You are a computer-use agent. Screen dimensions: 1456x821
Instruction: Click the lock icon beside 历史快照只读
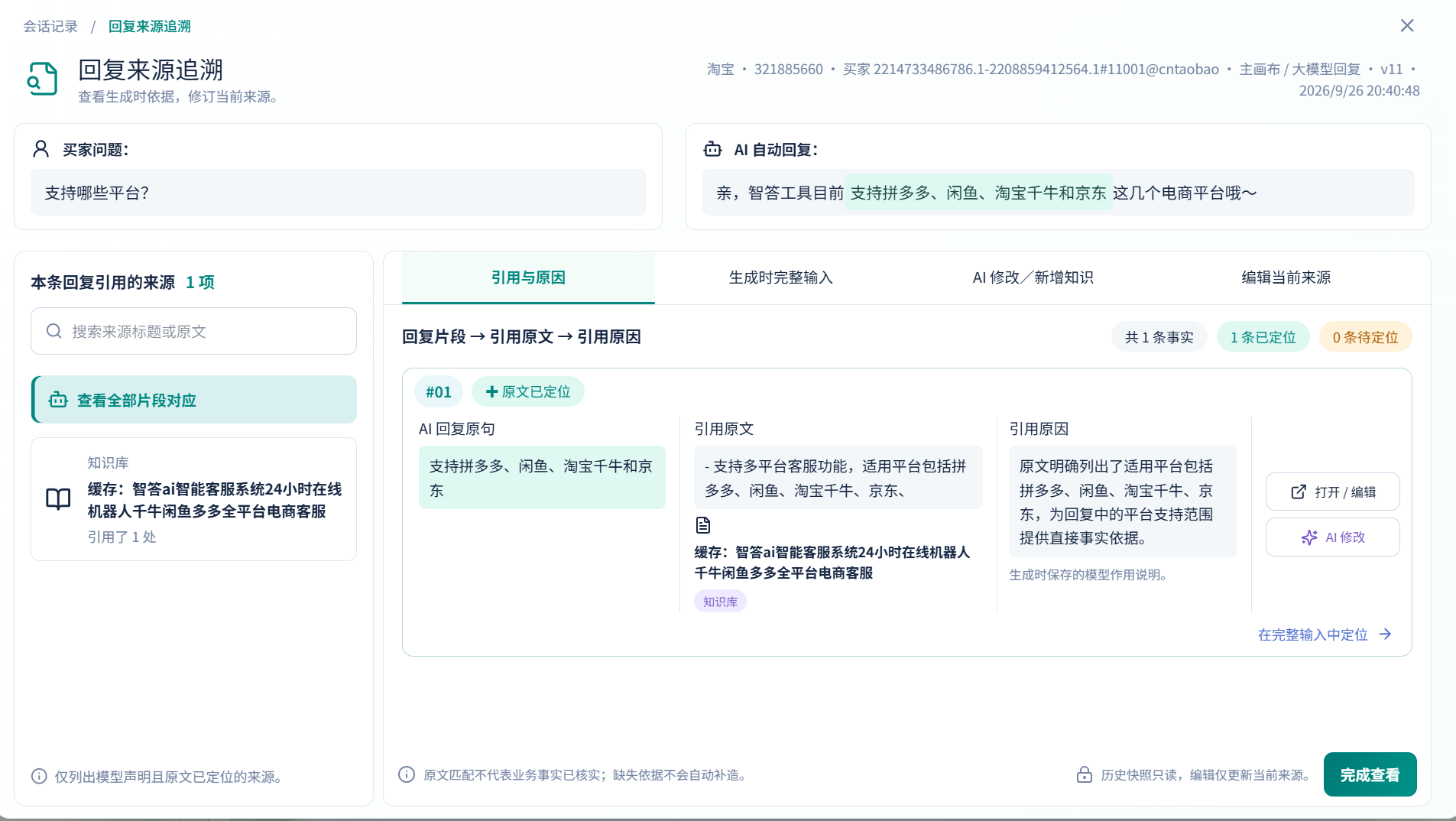(1085, 775)
